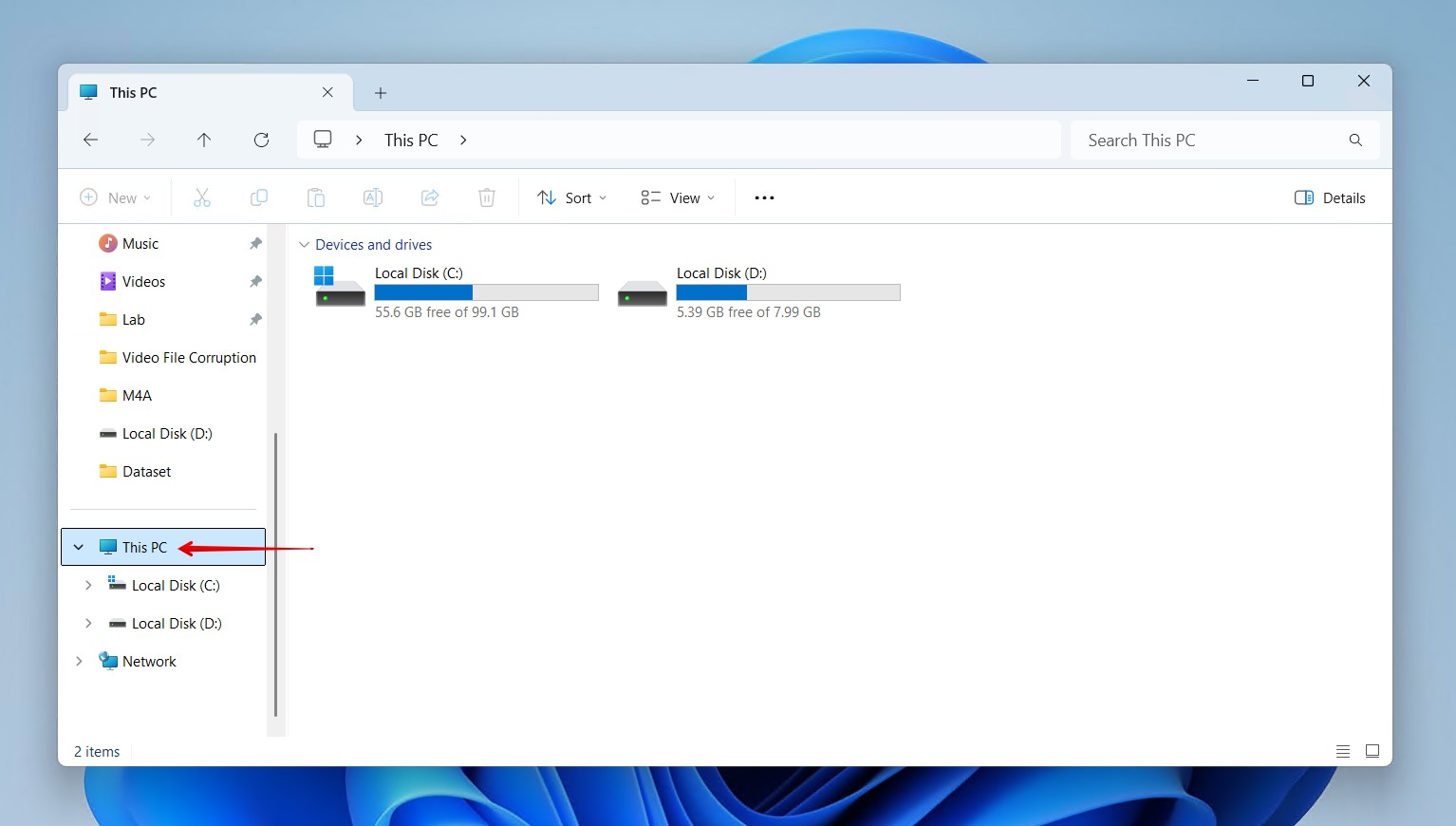Image resolution: width=1456 pixels, height=826 pixels.
Task: Navigate up one folder level
Action: click(x=204, y=140)
